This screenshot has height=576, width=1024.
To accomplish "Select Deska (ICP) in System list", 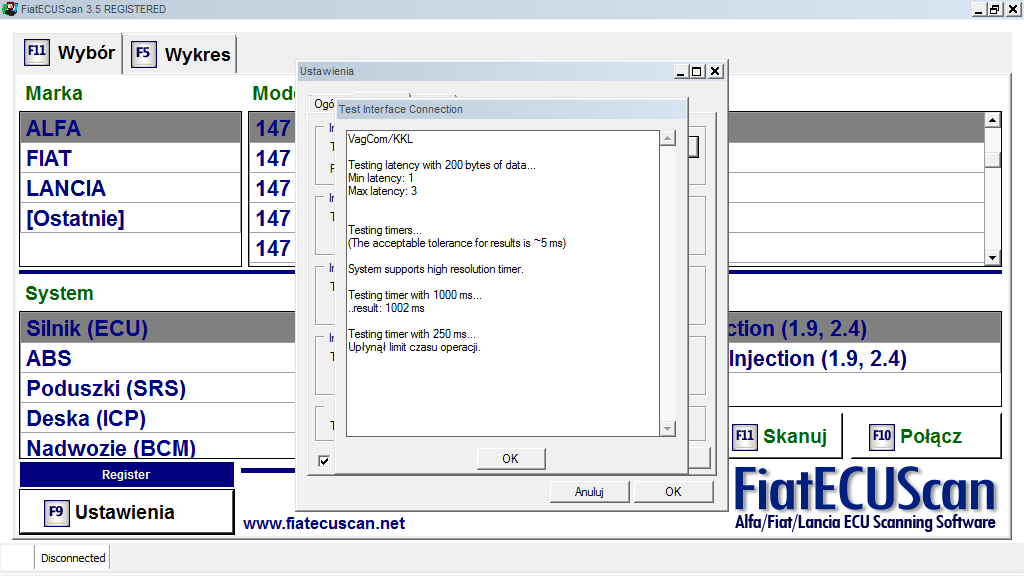I will click(158, 418).
